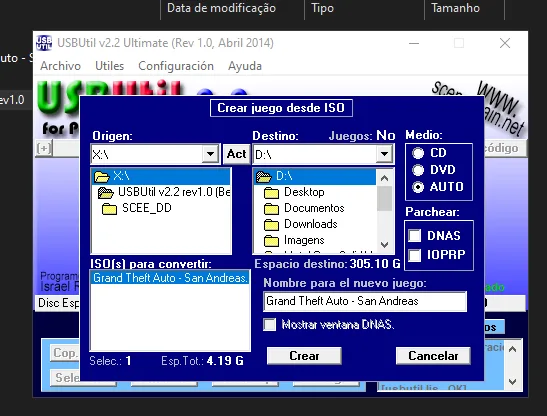Click the Act refresh button
Image resolution: width=547 pixels, height=416 pixels.
(237, 154)
